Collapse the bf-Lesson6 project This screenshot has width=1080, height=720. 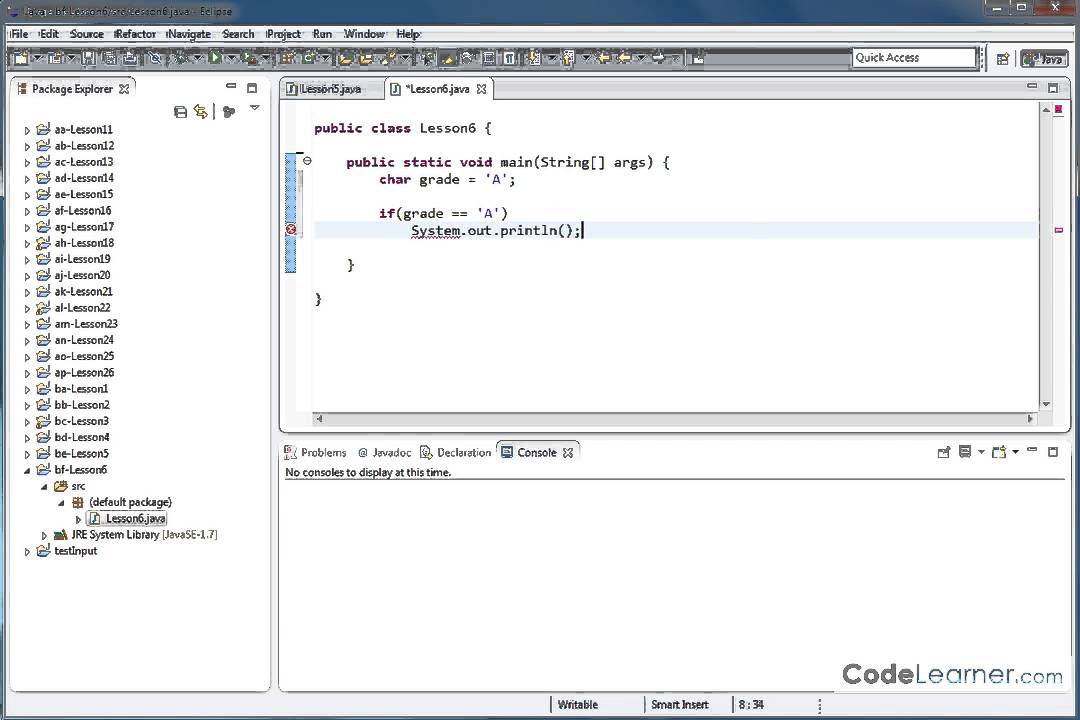pyautogui.click(x=27, y=471)
